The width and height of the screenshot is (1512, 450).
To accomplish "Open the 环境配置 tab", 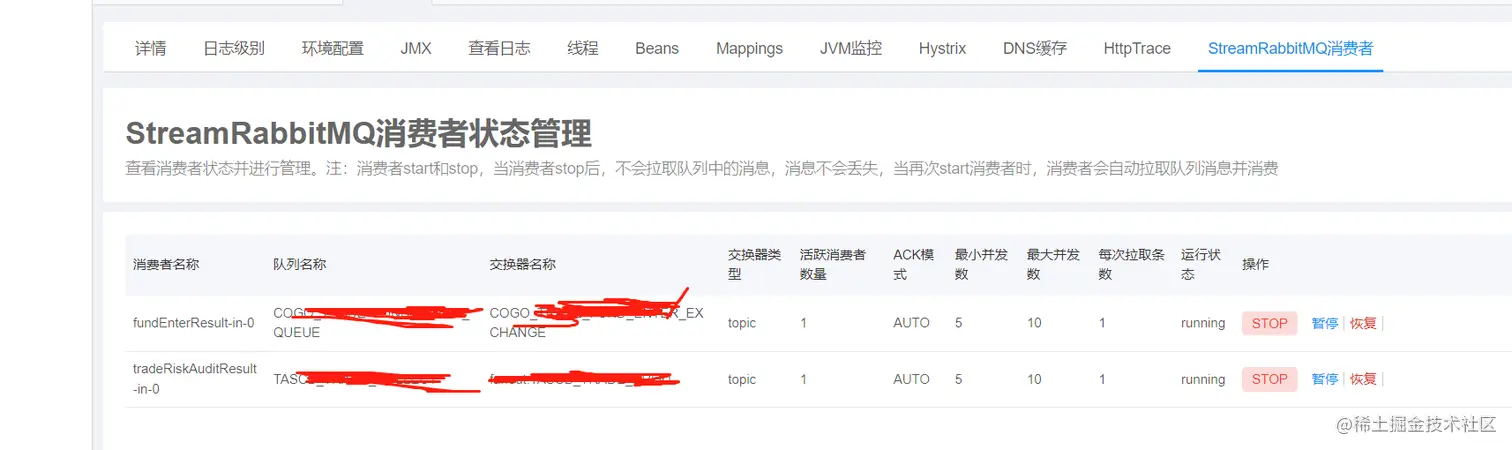I will tap(333, 48).
